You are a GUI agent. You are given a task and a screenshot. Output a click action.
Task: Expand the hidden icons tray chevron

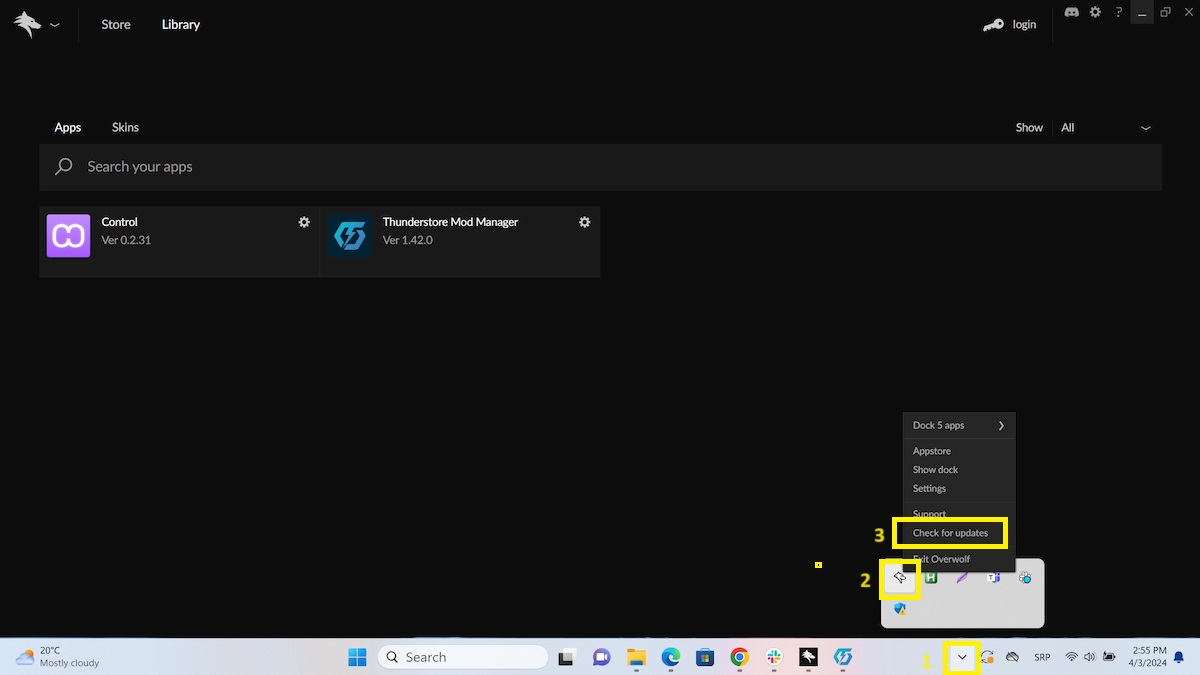coord(961,657)
